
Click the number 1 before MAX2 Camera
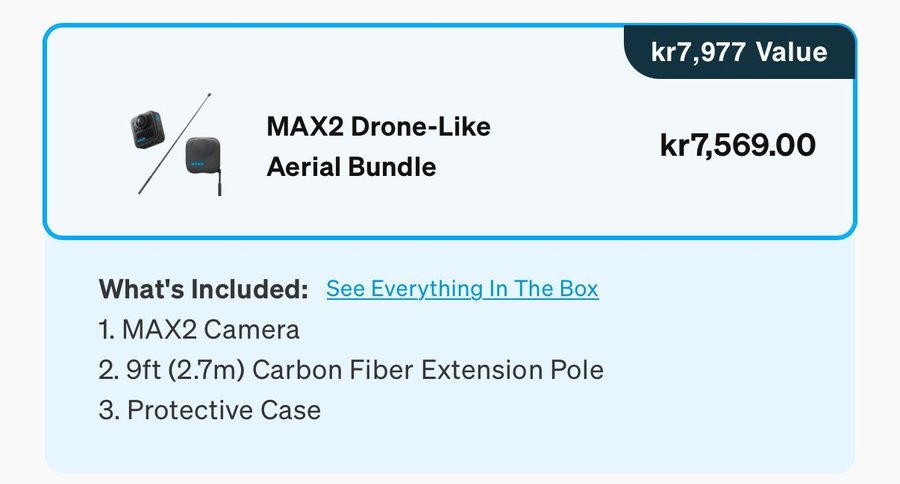(104, 329)
